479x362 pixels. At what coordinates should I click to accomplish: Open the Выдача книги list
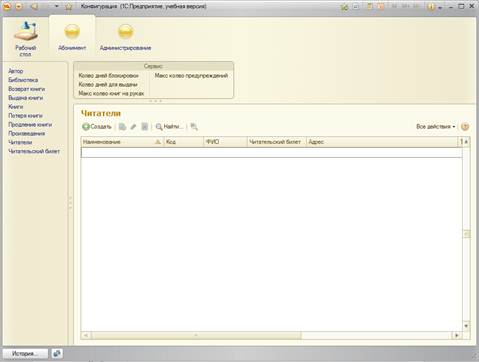coord(26,98)
